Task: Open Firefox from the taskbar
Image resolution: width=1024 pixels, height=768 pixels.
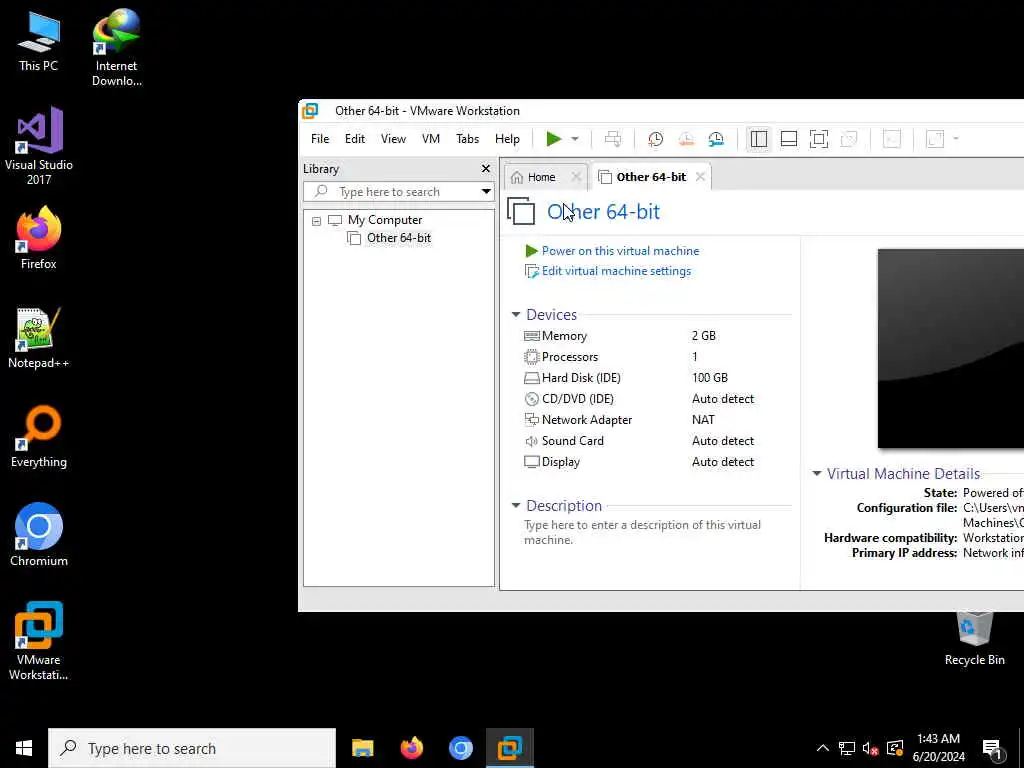Action: 411,748
